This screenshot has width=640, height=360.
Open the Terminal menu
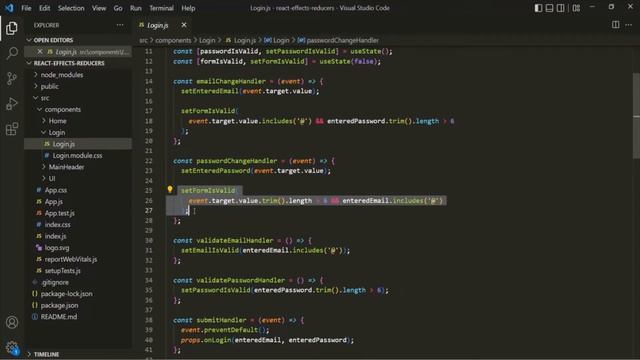pyautogui.click(x=161, y=8)
